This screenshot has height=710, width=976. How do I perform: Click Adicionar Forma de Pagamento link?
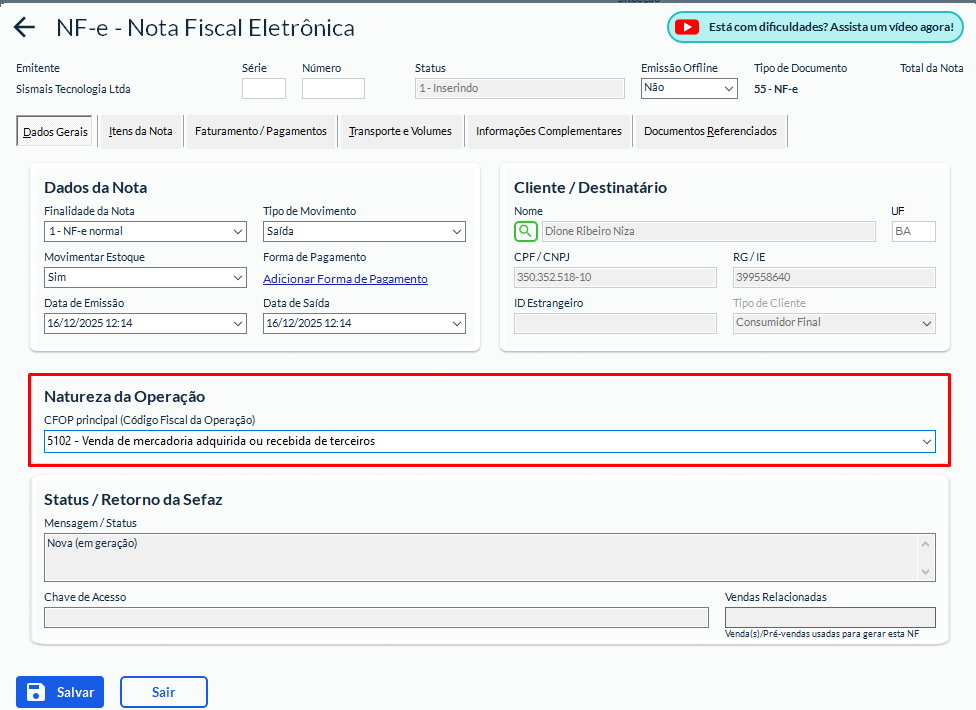point(345,279)
